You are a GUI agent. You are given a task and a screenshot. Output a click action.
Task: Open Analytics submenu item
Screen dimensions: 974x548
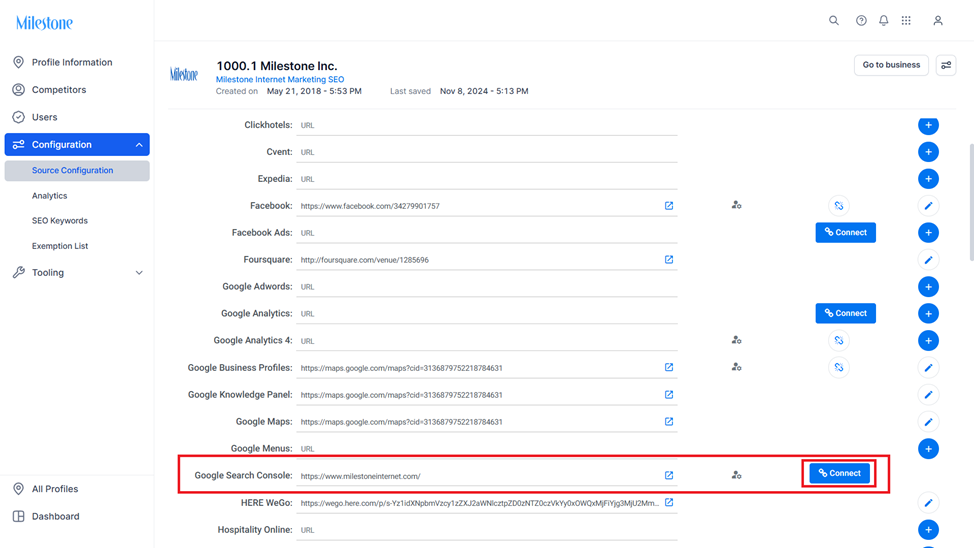(50, 196)
